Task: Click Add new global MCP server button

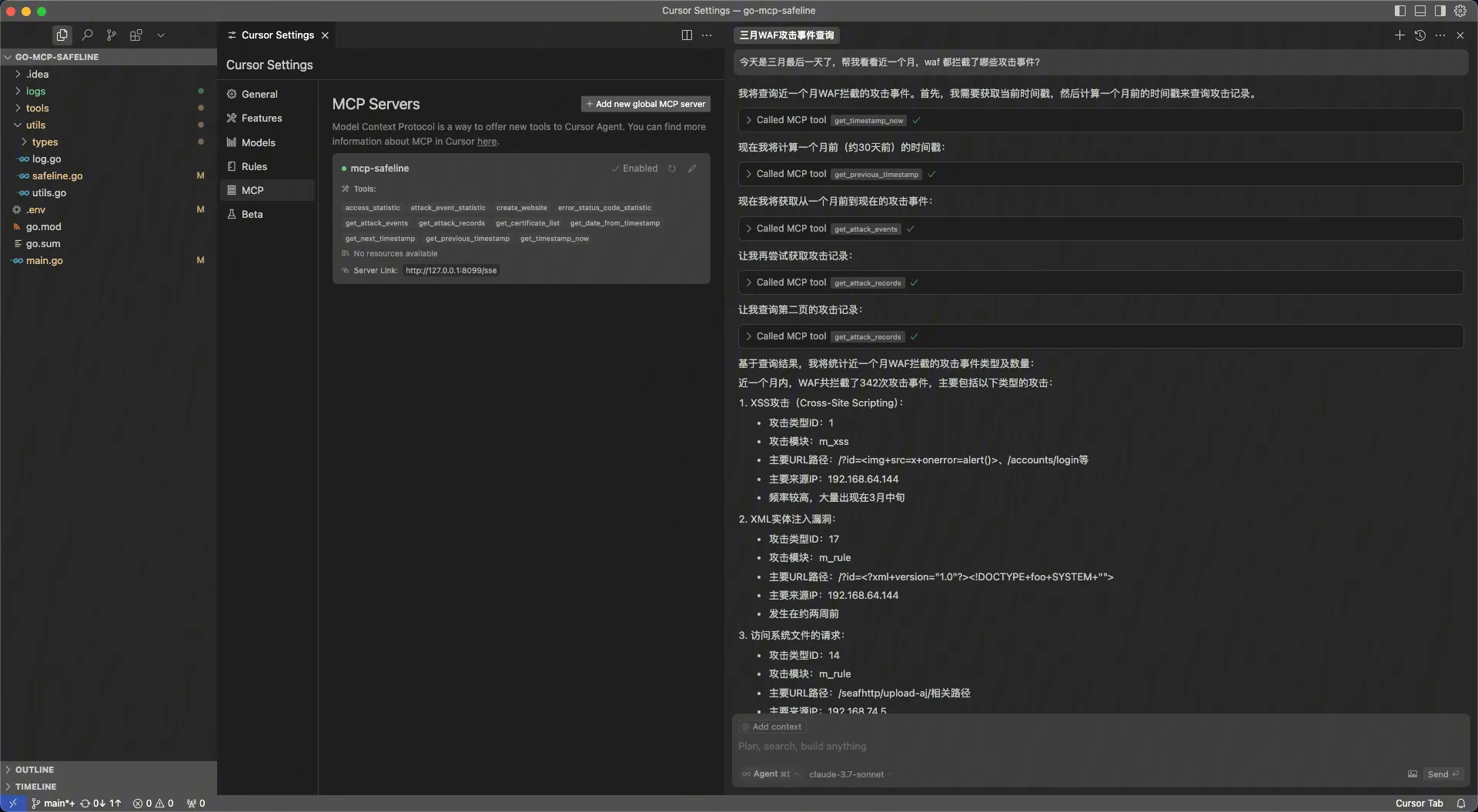Action: pyautogui.click(x=645, y=104)
